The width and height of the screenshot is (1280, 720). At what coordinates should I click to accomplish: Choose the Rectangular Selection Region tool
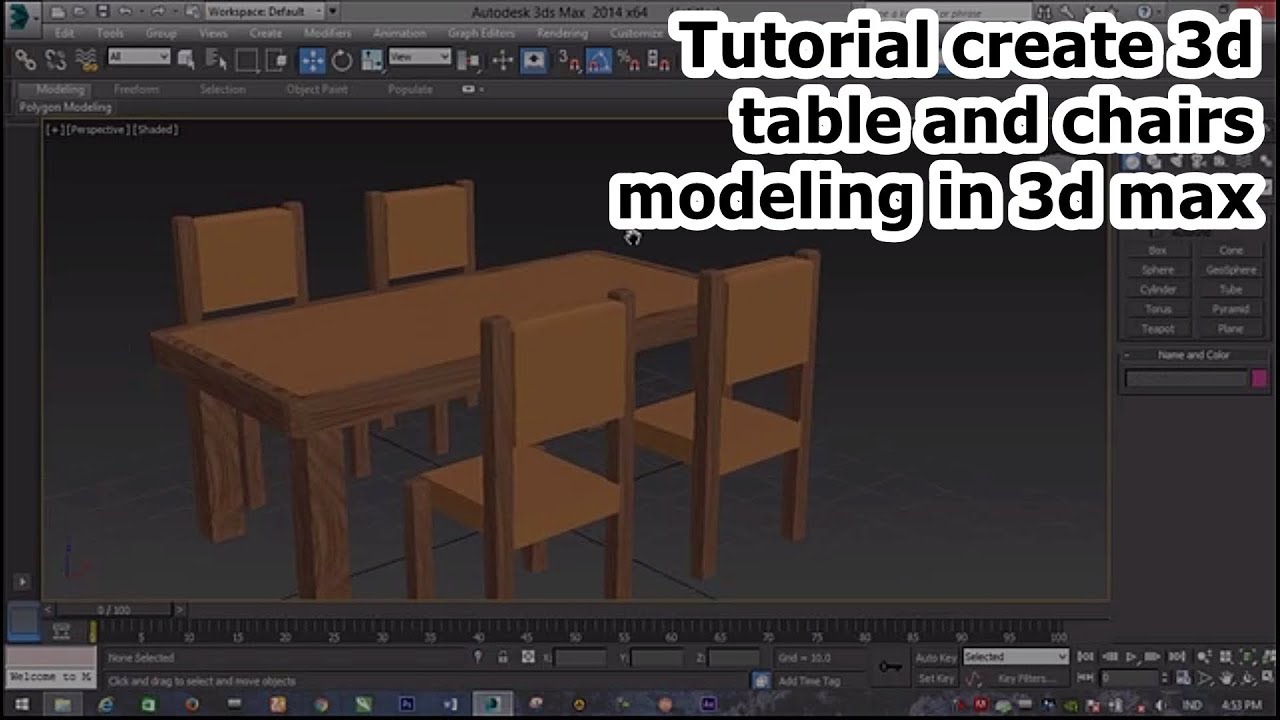click(x=247, y=61)
